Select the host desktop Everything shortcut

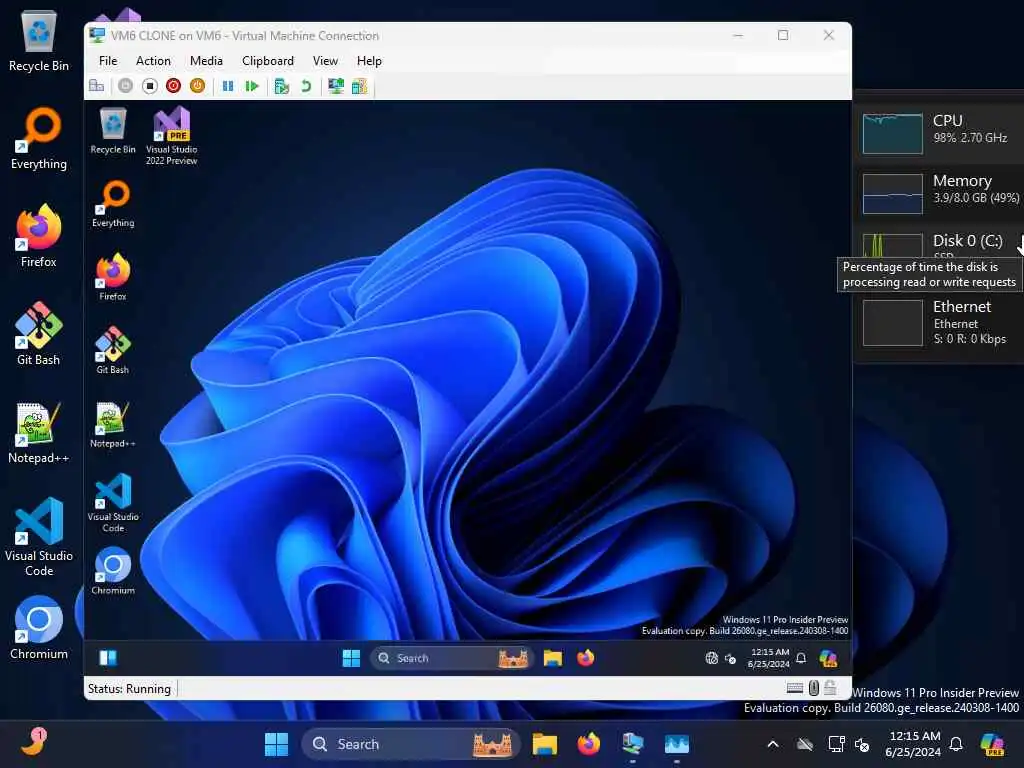(39, 138)
